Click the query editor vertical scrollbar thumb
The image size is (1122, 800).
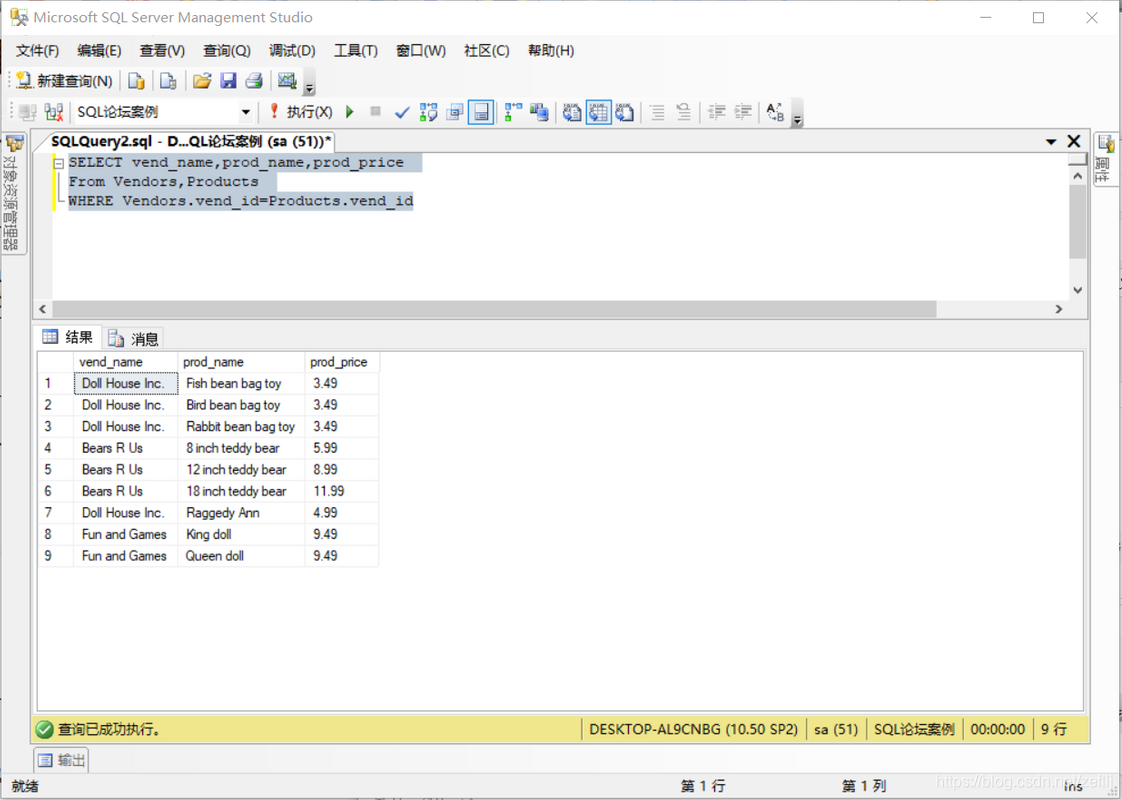pos(1078,222)
